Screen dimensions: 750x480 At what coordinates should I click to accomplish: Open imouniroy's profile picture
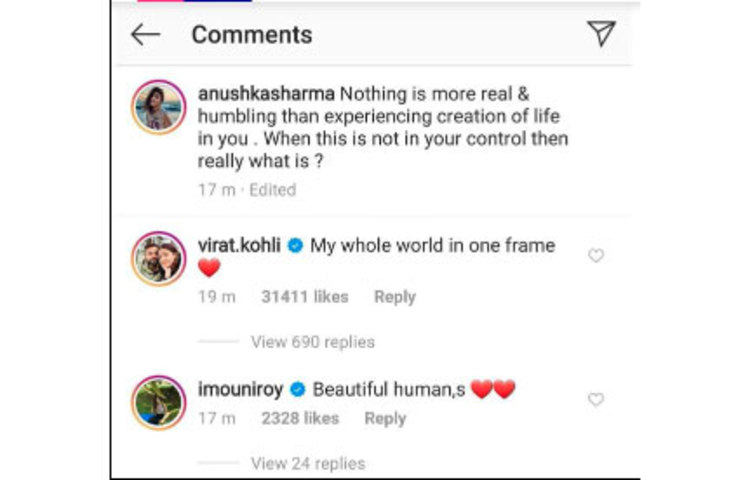(x=158, y=402)
